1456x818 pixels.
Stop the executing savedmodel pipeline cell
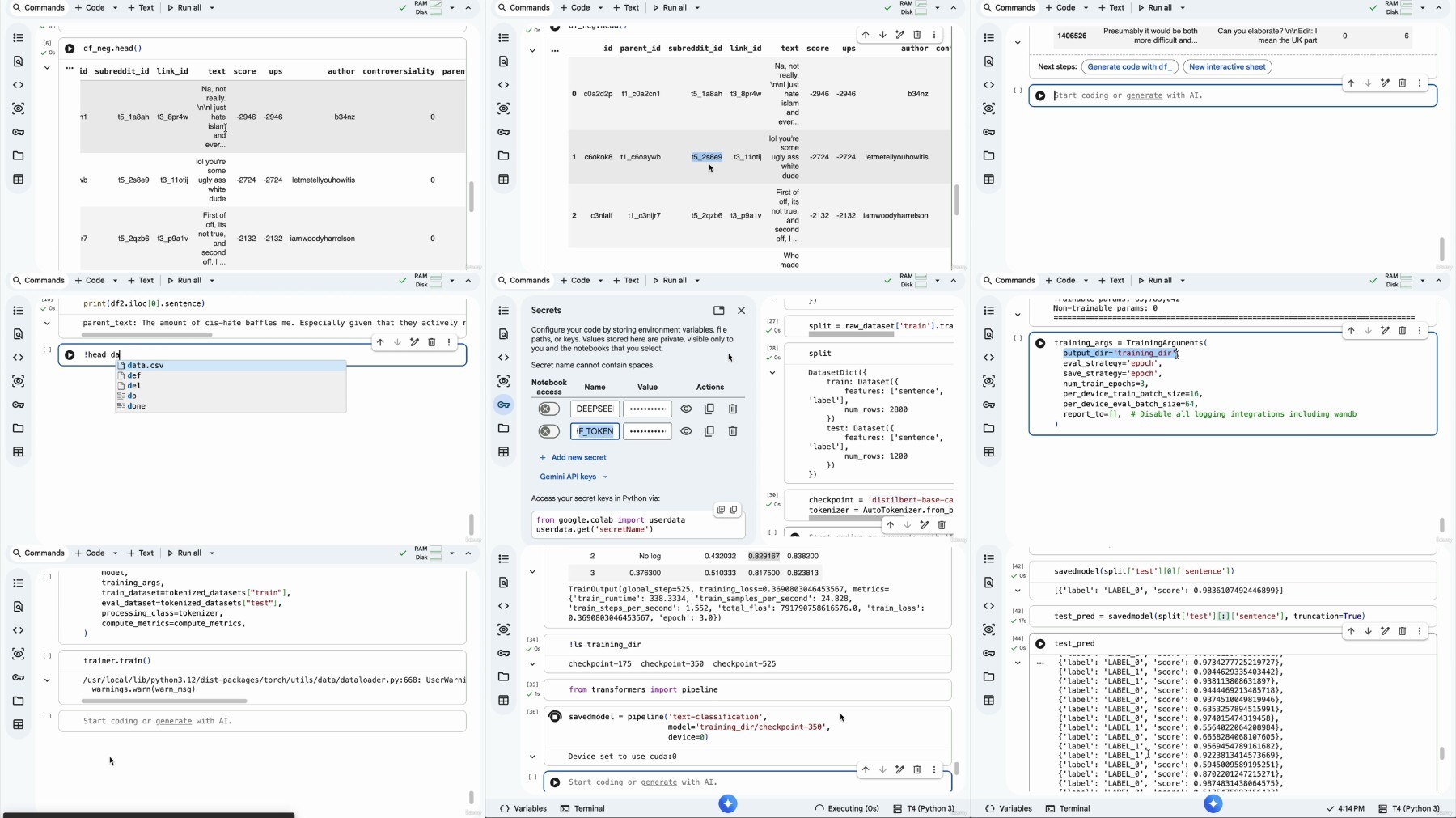coord(555,716)
